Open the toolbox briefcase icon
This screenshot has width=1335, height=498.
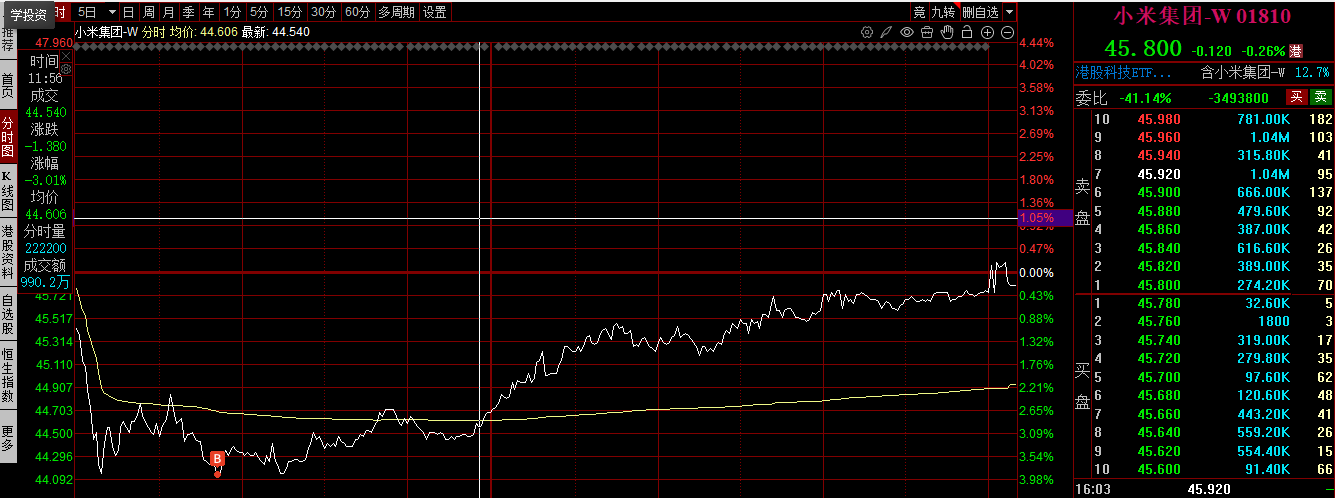927,32
